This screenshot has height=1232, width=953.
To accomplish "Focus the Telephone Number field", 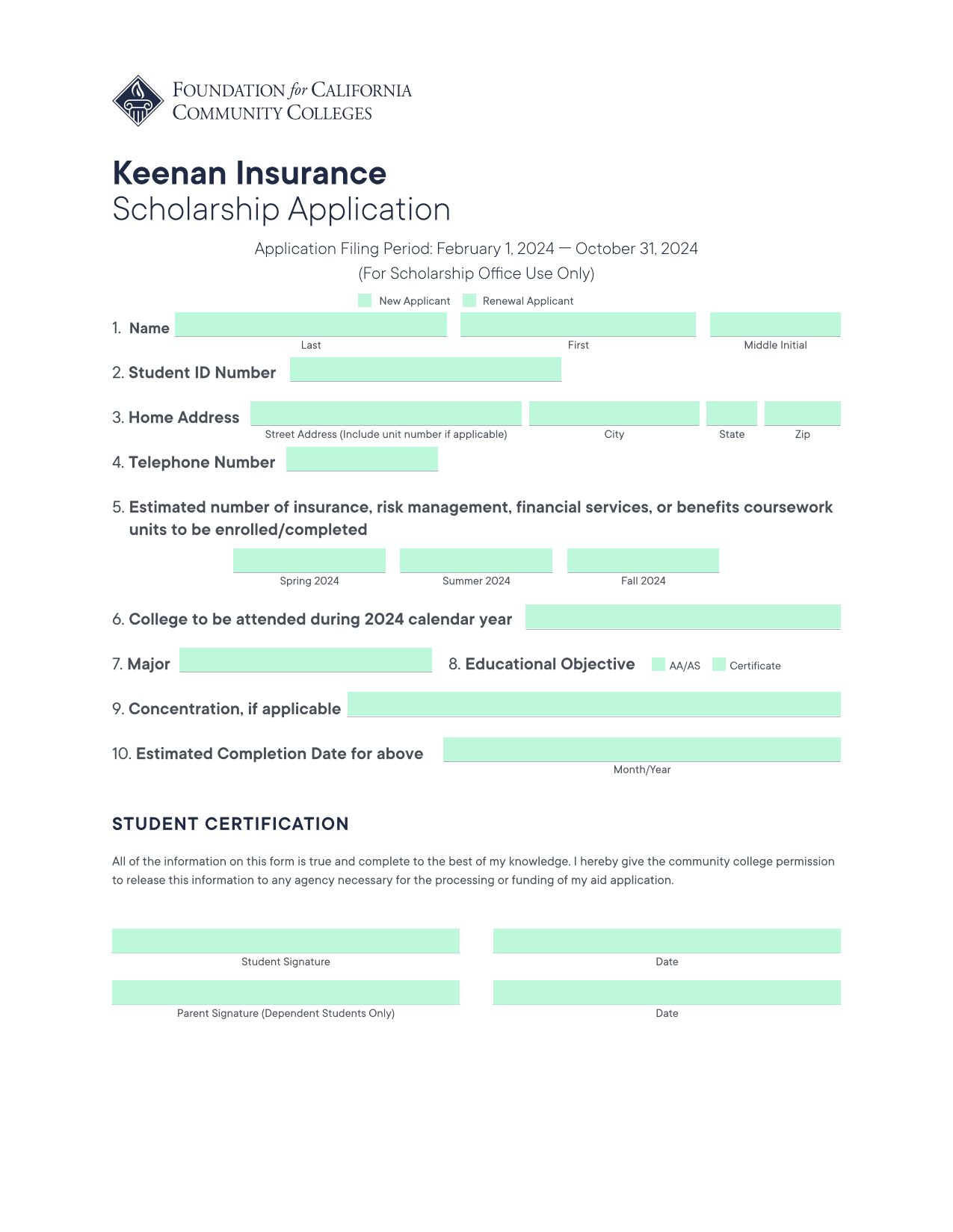I will (363, 459).
